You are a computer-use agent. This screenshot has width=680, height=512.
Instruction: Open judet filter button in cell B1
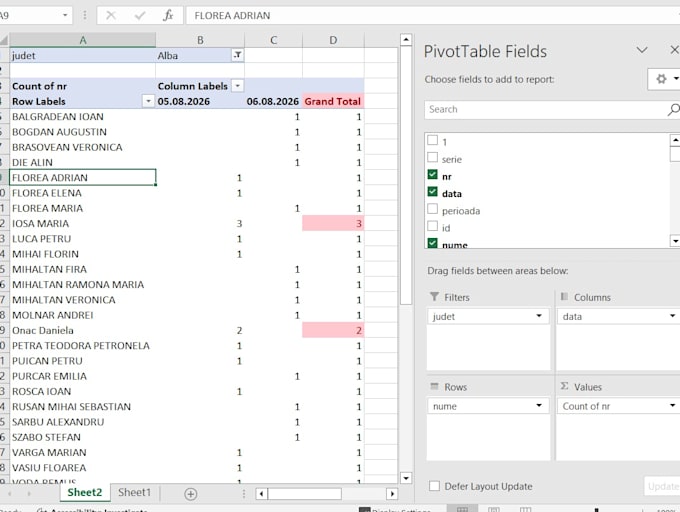click(x=238, y=55)
